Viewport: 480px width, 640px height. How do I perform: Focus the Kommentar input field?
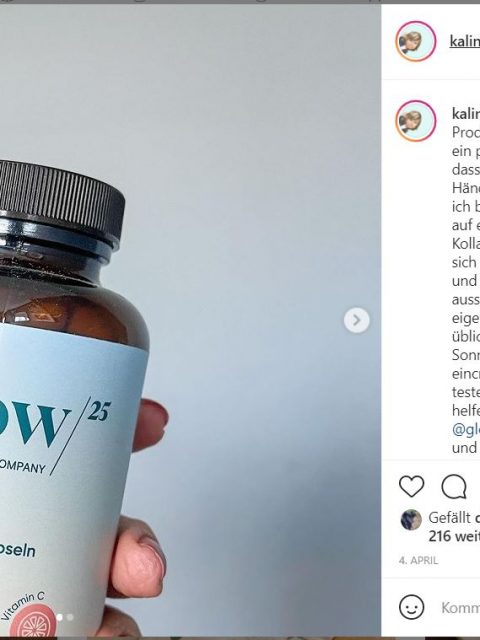coord(460,607)
